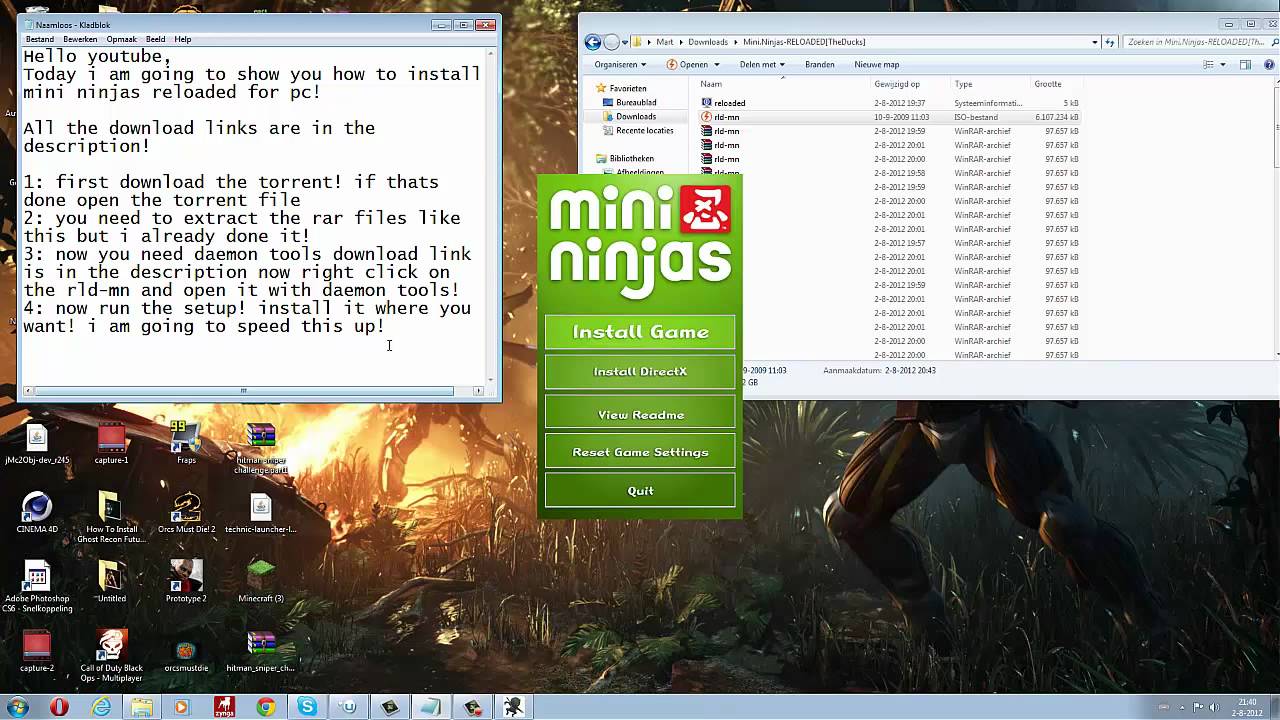Open How To Install Ghost Recon folder
The height and width of the screenshot is (720, 1280).
tap(111, 518)
